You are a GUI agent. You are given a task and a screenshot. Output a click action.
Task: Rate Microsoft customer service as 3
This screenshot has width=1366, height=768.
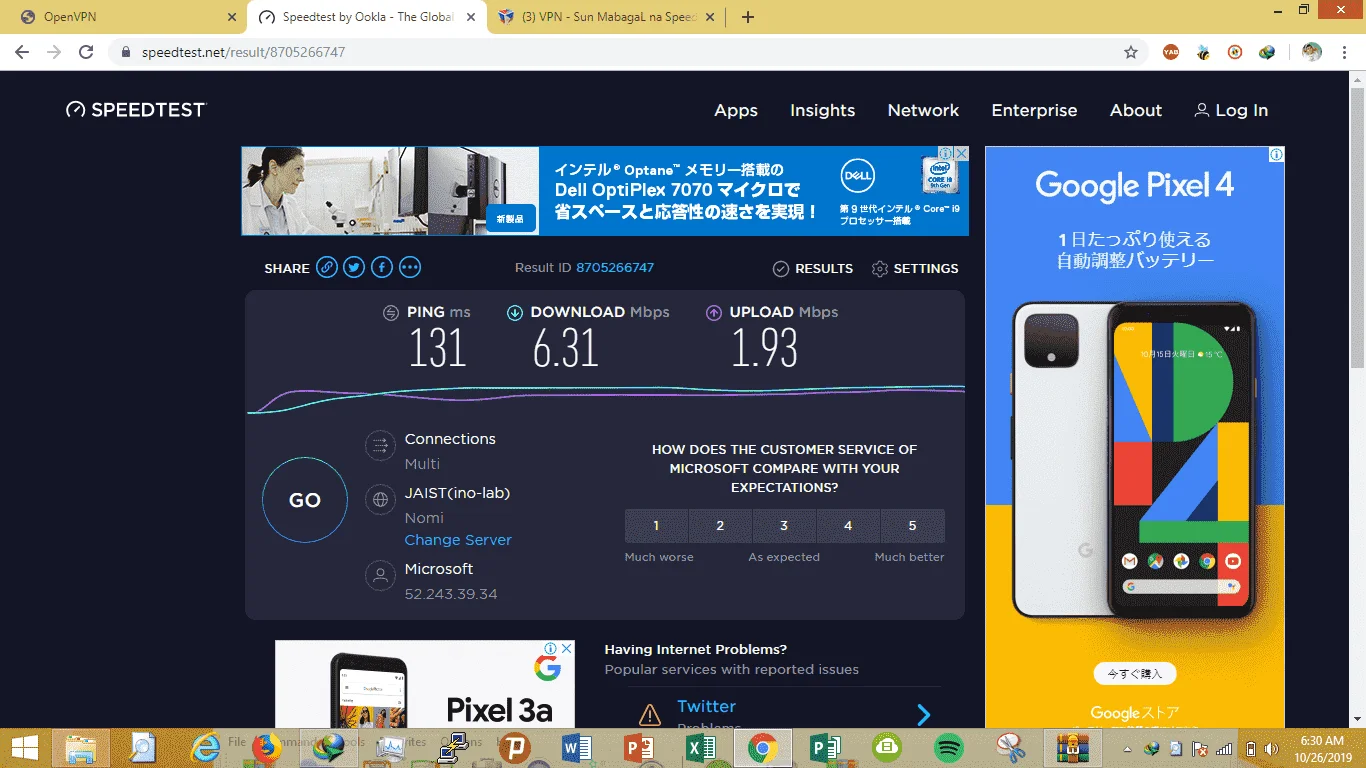pyautogui.click(x=784, y=526)
